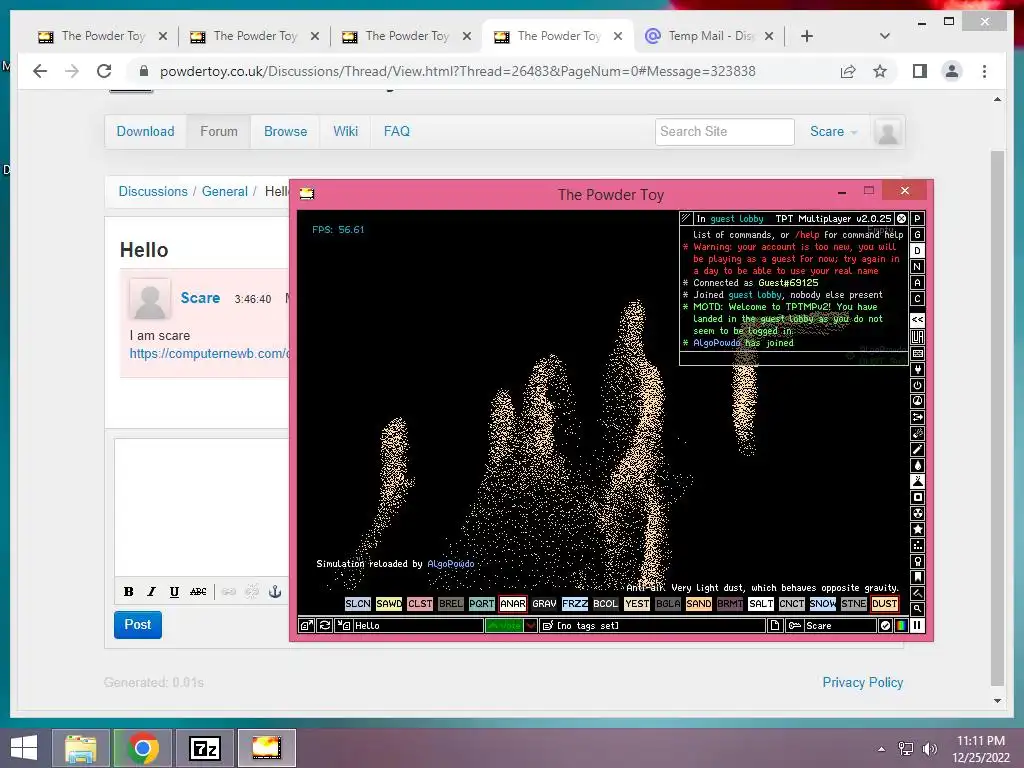This screenshot has height=768, width=1024.
Task: Close the TPT Multiplayer chat panel
Action: point(901,218)
